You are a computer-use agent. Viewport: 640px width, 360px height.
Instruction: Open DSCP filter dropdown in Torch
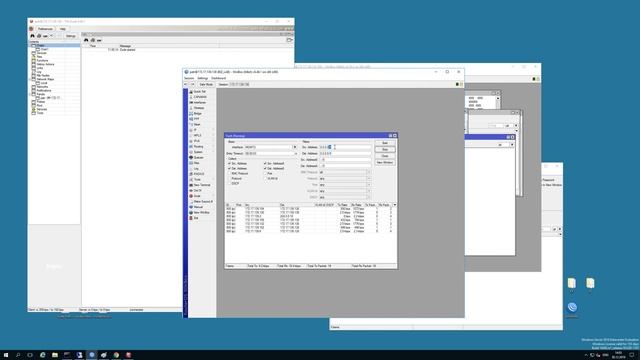tap(369, 197)
